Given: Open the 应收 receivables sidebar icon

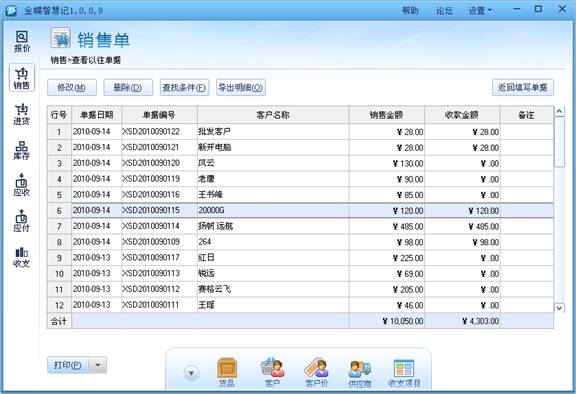Looking at the screenshot, I should click(x=22, y=185).
